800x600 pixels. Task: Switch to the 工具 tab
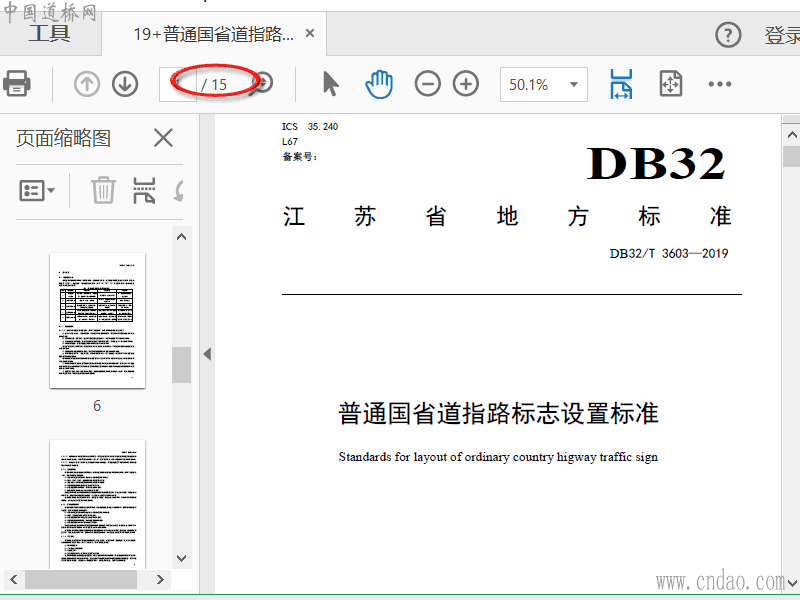[49, 34]
